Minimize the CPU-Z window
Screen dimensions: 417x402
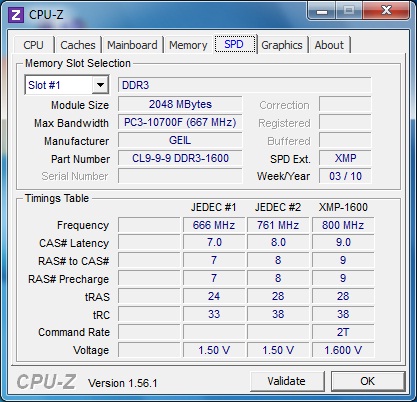coord(322,11)
